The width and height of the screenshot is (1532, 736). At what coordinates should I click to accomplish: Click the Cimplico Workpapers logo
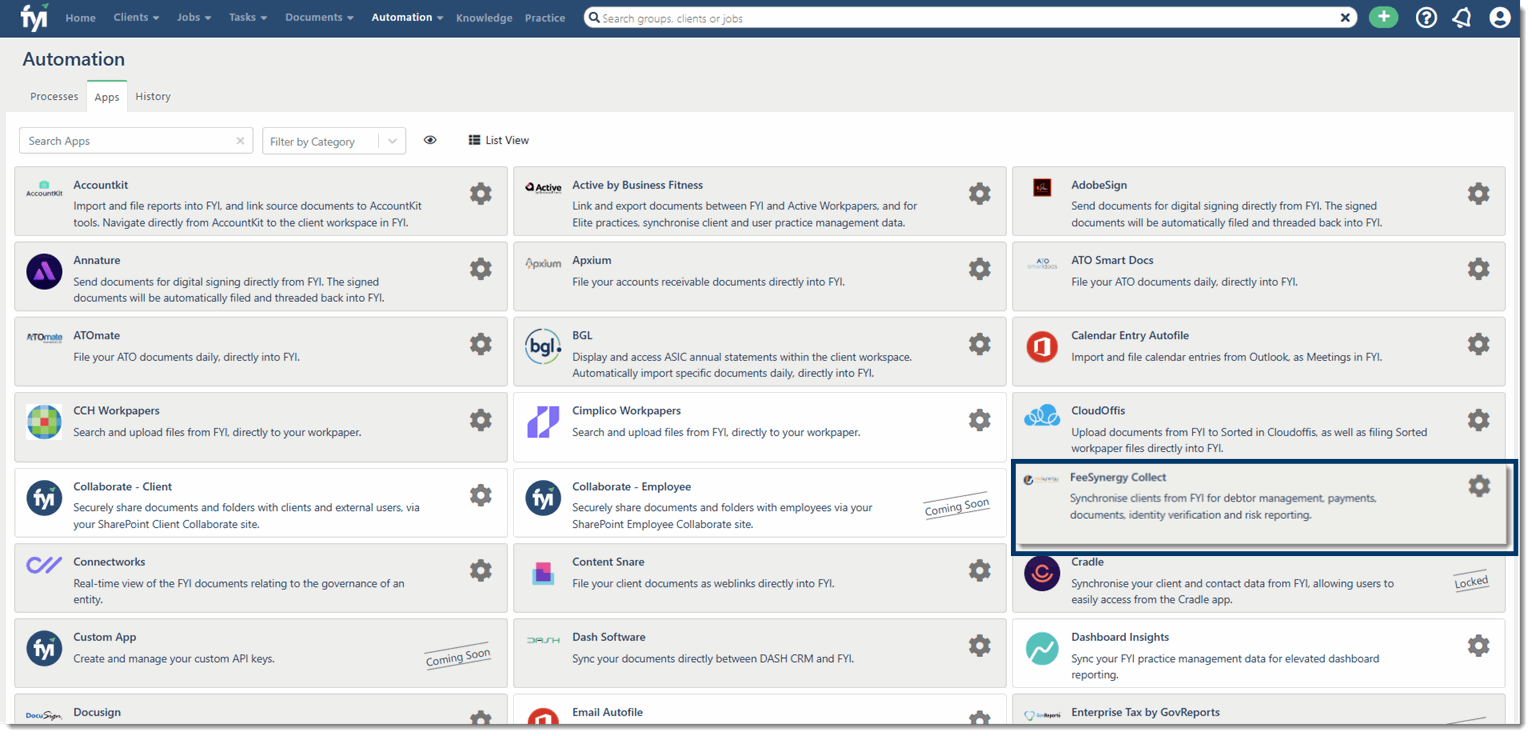[543, 422]
